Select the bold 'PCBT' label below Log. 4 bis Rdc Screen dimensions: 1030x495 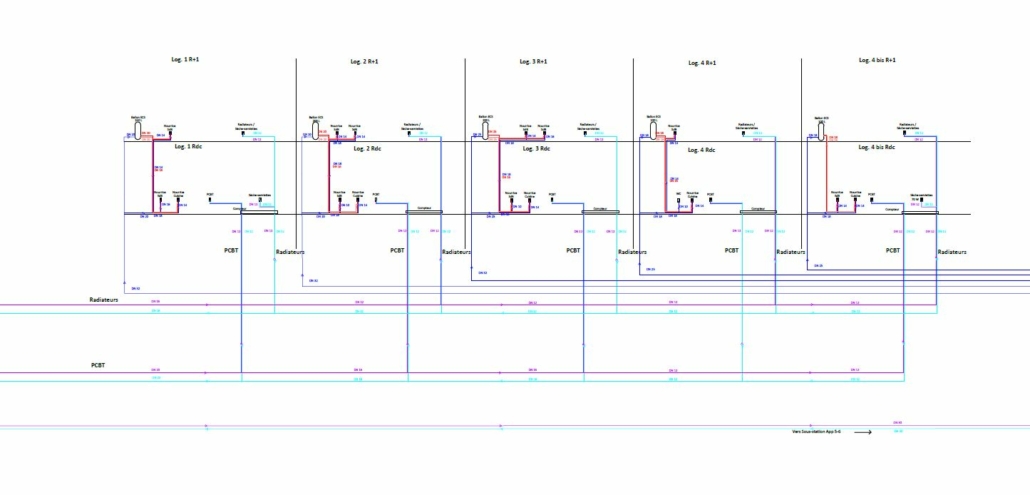click(893, 250)
